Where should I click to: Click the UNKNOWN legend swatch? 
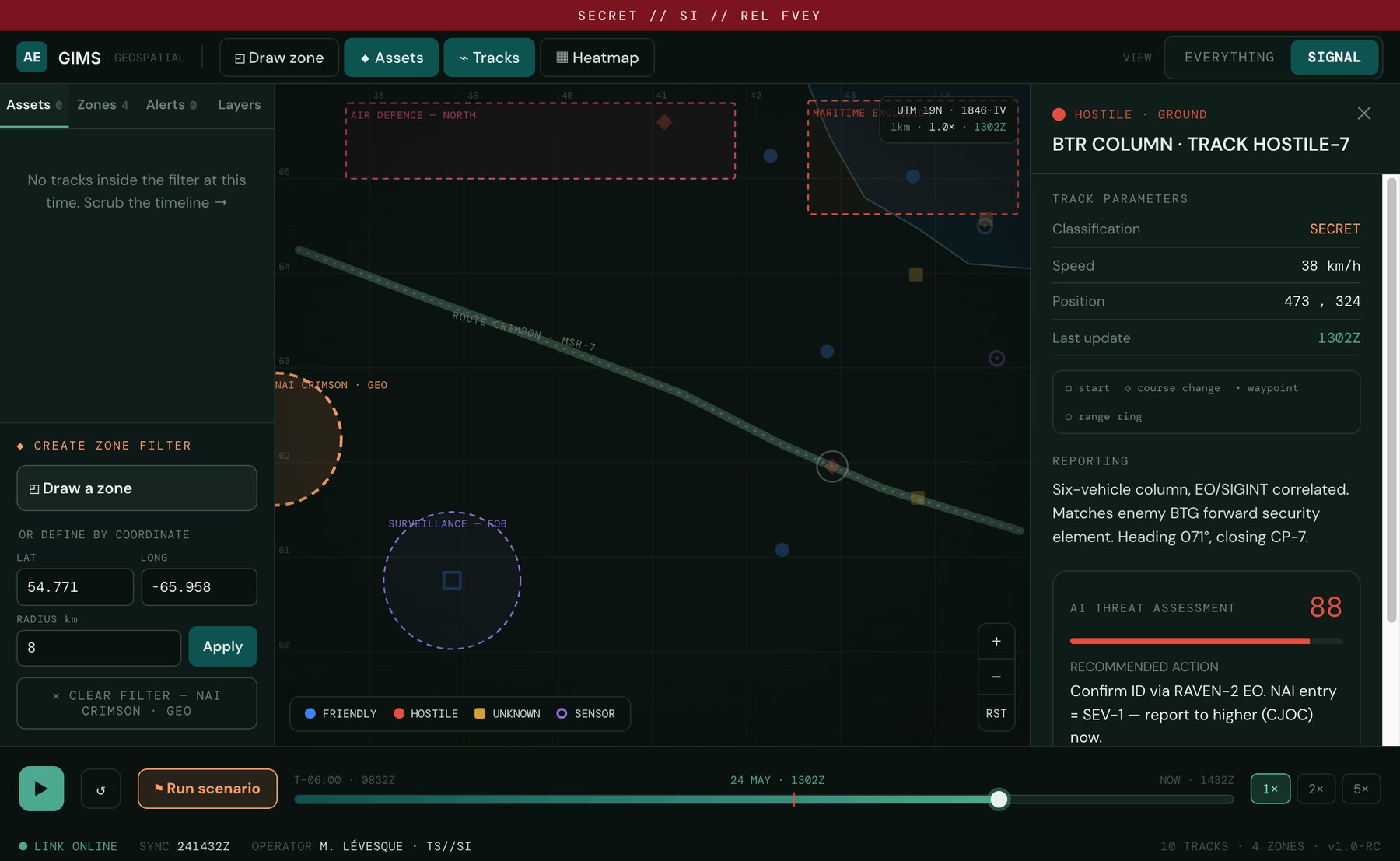coord(480,713)
